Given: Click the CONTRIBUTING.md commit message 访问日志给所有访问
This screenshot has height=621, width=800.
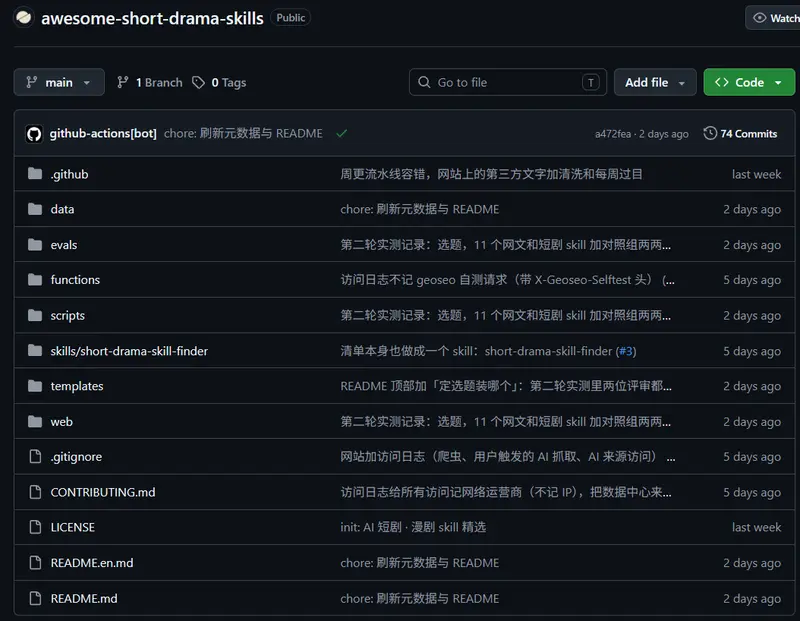Looking at the screenshot, I should coord(506,492).
